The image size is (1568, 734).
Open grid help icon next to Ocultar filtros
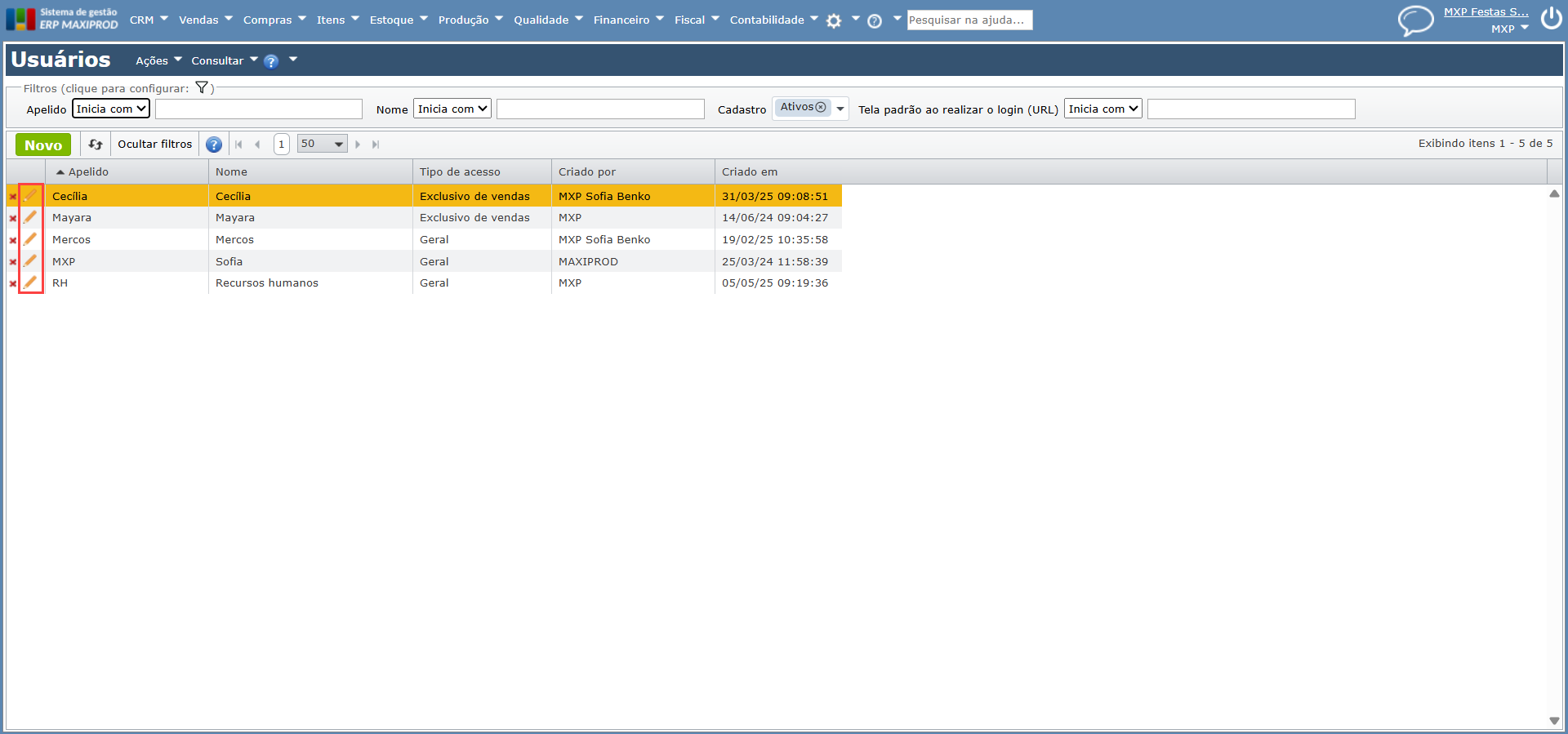214,145
